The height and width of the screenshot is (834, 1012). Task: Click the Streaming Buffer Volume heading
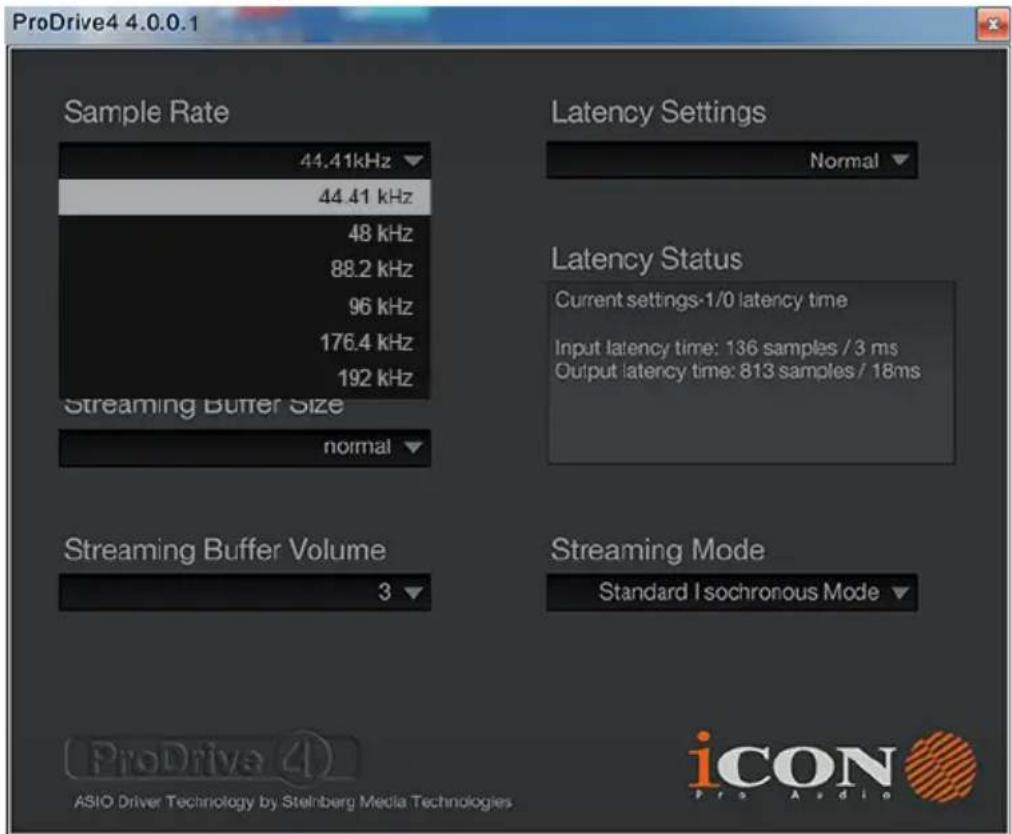tap(225, 551)
